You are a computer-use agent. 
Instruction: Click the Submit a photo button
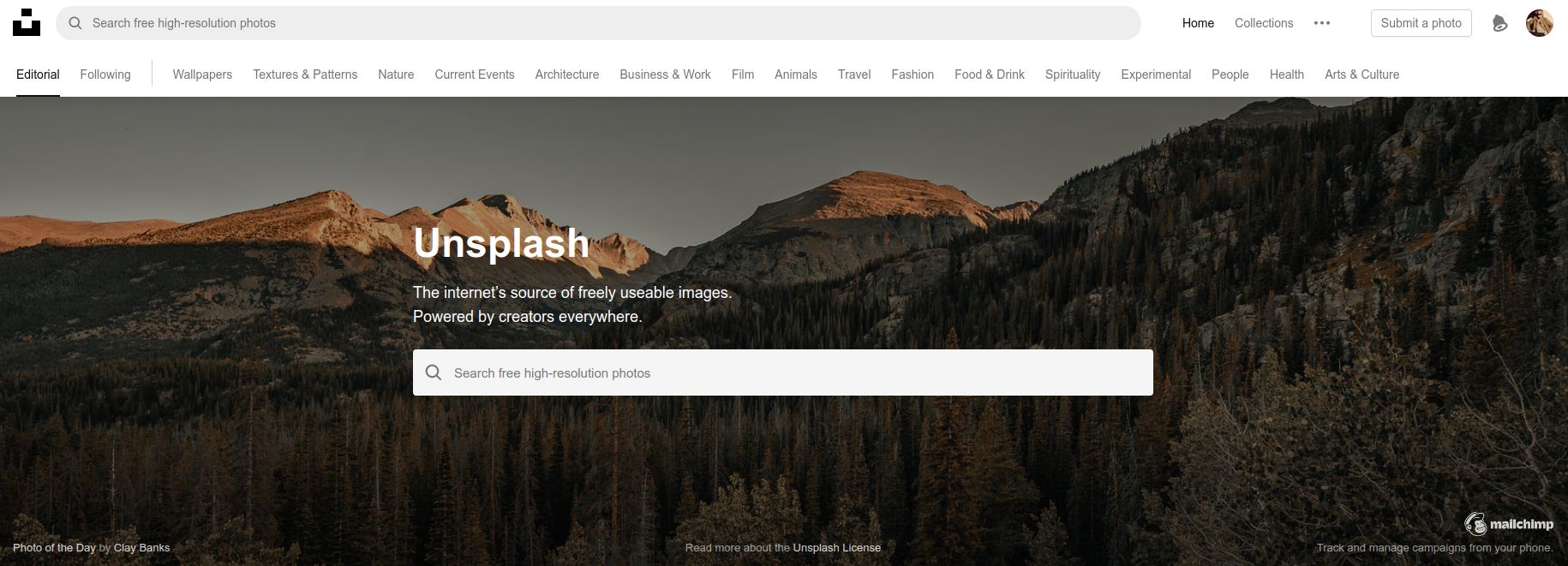tap(1421, 23)
